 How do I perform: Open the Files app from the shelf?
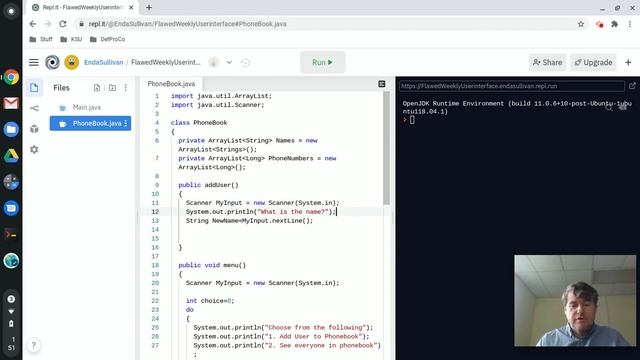click(x=11, y=129)
